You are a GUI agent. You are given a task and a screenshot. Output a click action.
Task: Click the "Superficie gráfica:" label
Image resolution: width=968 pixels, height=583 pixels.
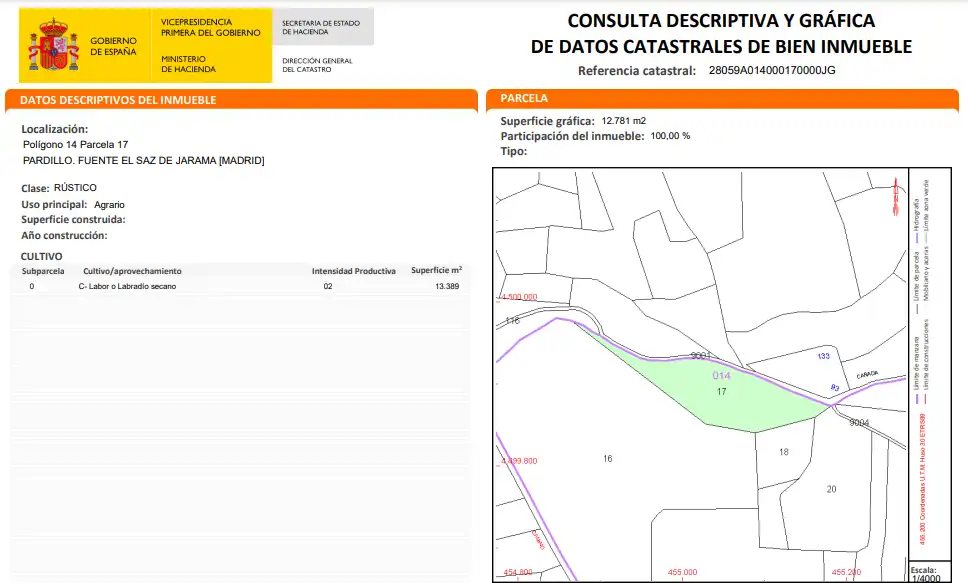click(x=548, y=121)
